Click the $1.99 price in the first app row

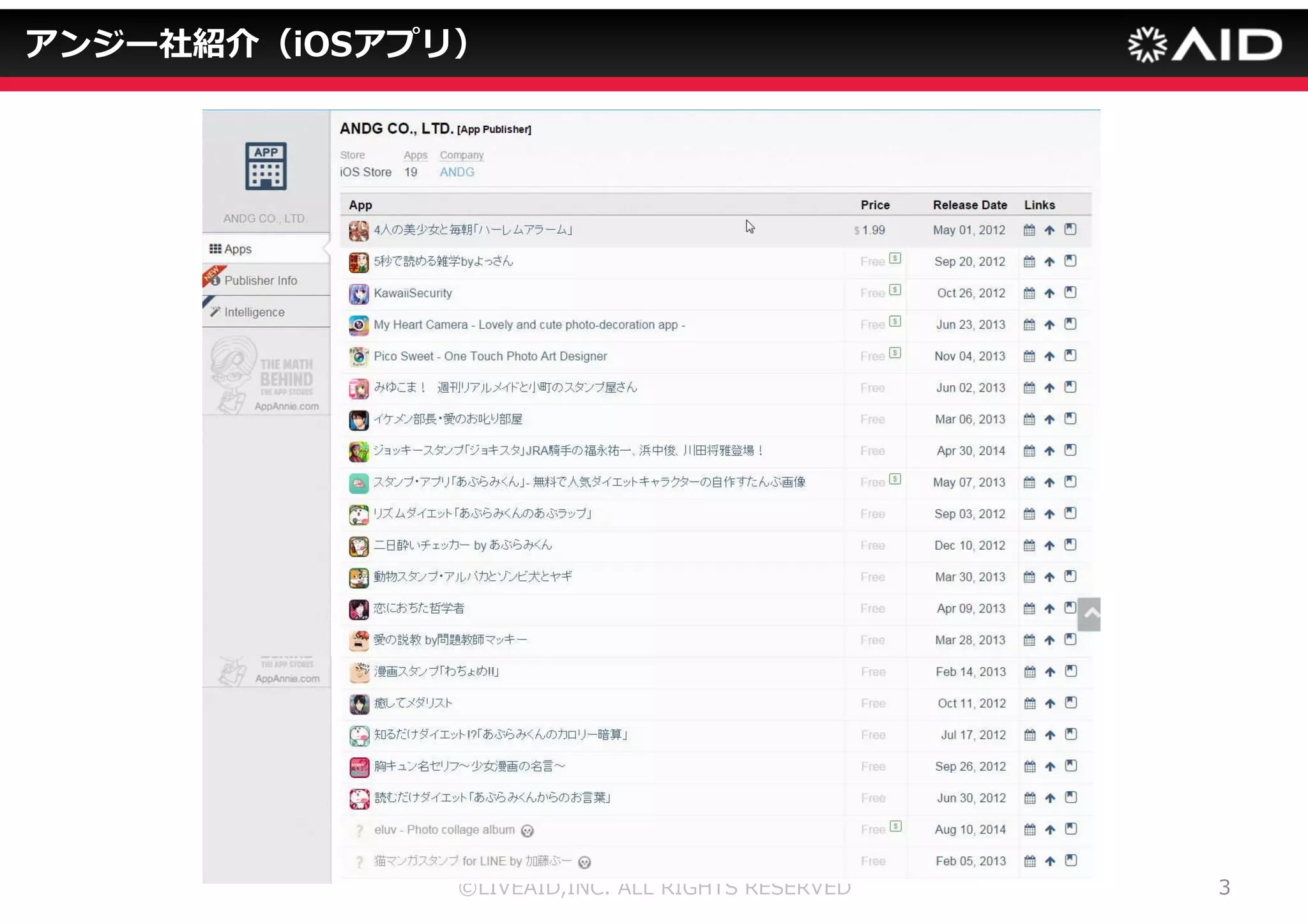(870, 230)
